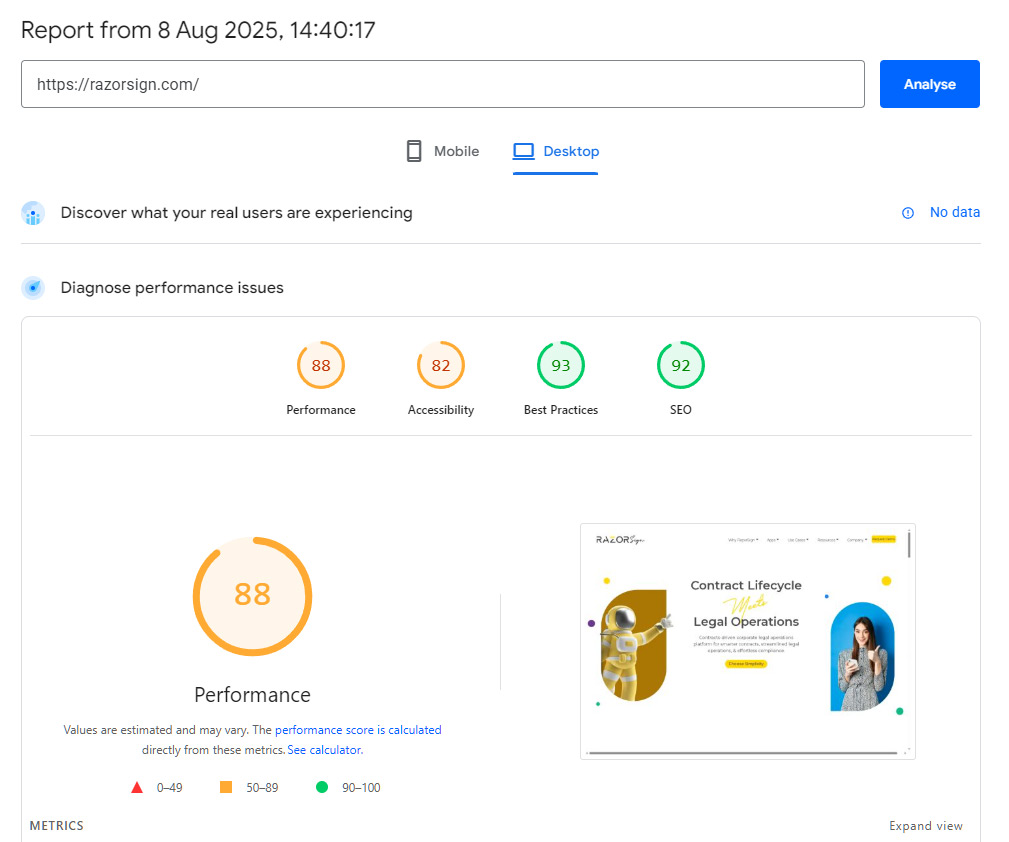
Task: Click the No data info icon
Action: (908, 213)
